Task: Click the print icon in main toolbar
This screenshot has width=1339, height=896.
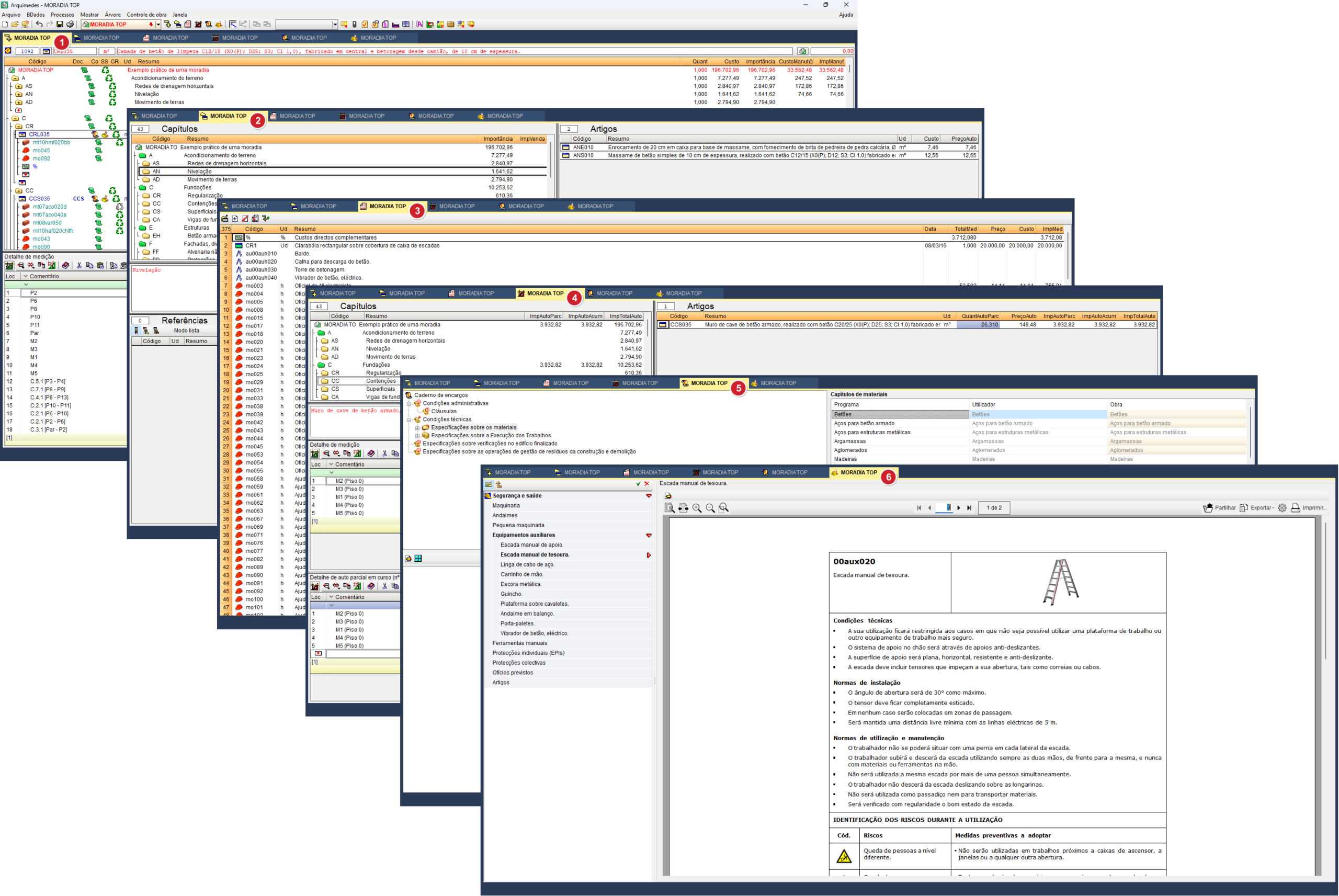Action: pos(70,24)
